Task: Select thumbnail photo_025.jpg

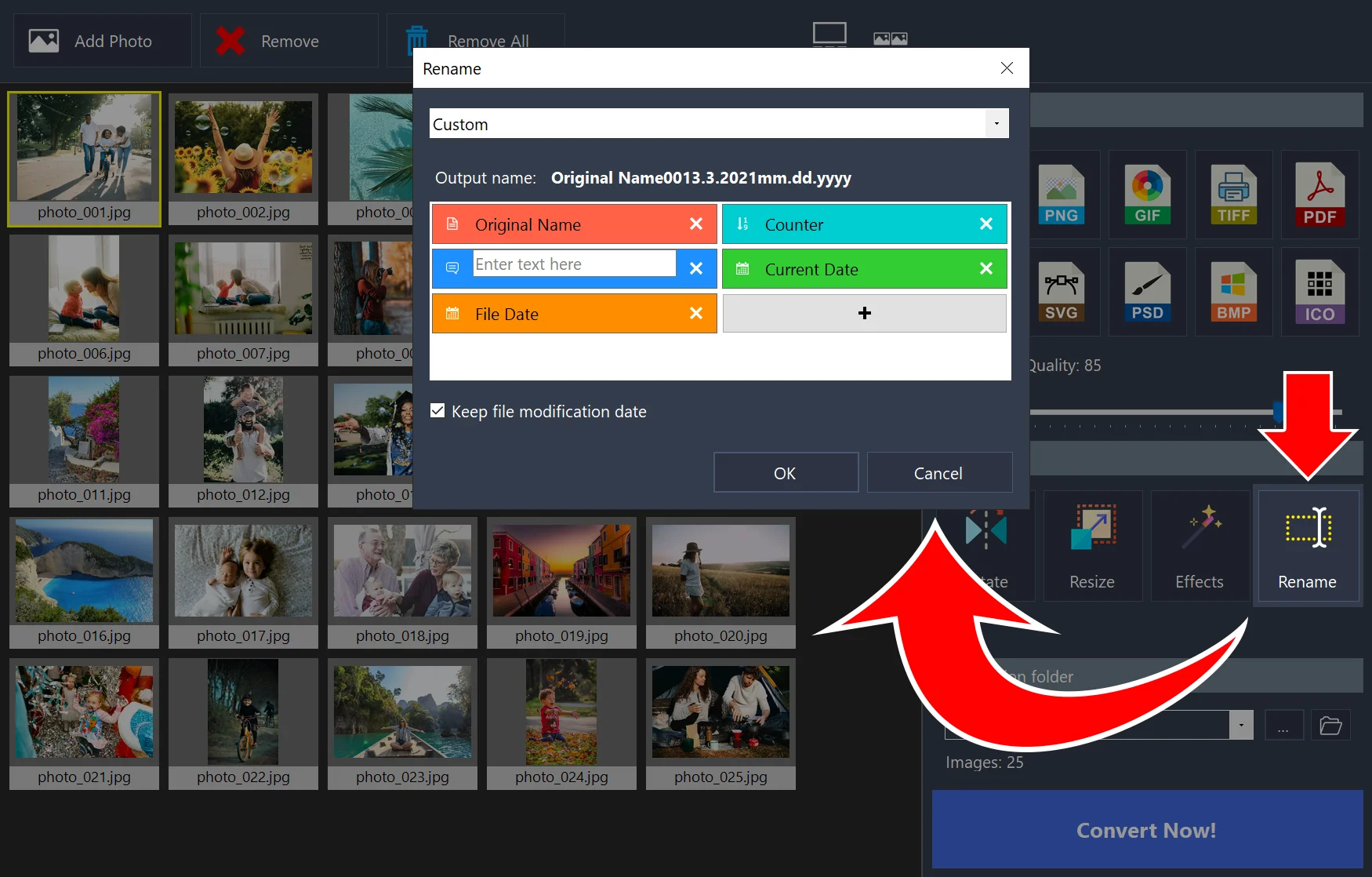Action: (x=720, y=724)
